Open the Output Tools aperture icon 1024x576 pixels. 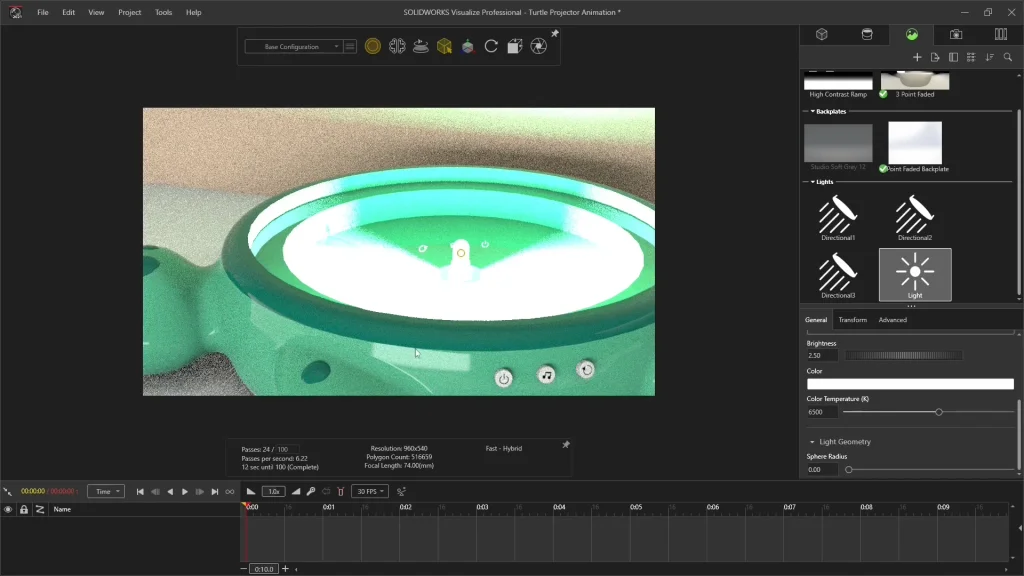tap(538, 46)
